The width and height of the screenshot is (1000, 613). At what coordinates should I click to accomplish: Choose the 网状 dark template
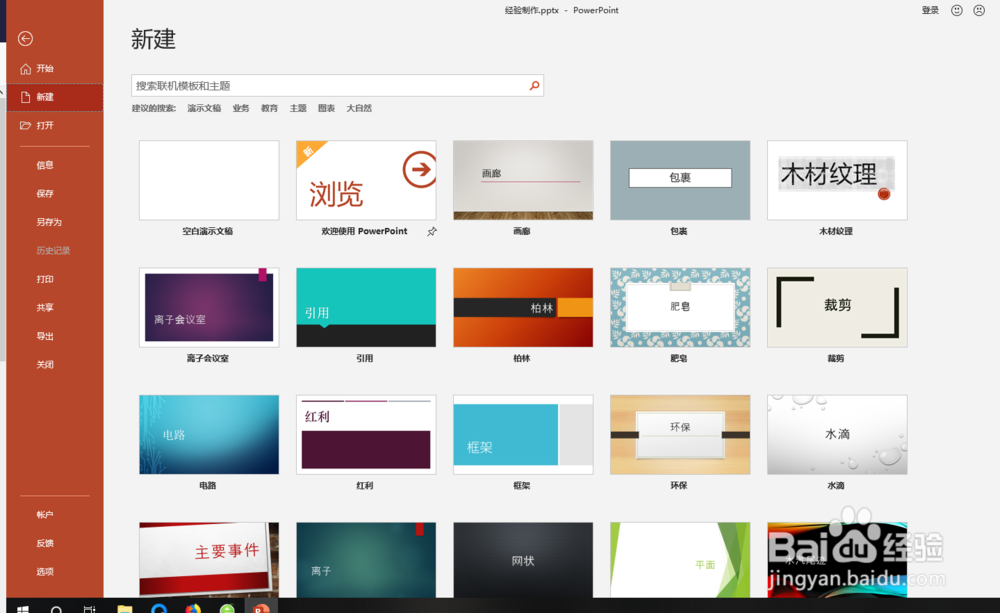click(x=523, y=559)
